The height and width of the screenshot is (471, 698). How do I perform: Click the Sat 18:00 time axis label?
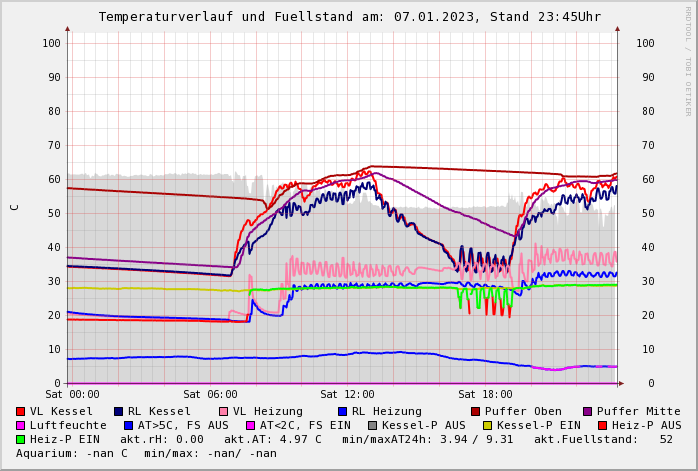(x=485, y=394)
